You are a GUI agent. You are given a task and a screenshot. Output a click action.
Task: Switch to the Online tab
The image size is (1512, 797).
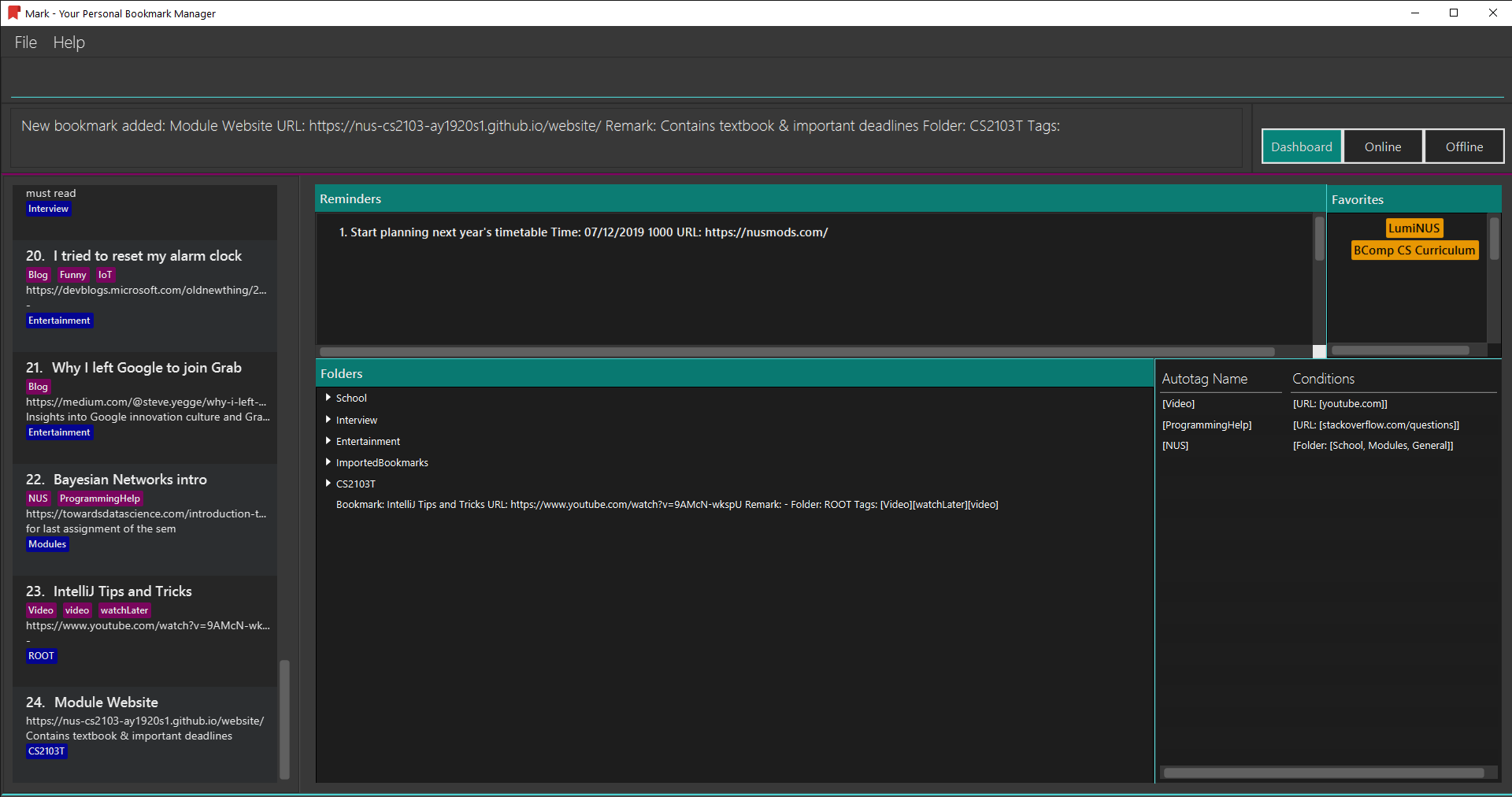pos(1383,146)
